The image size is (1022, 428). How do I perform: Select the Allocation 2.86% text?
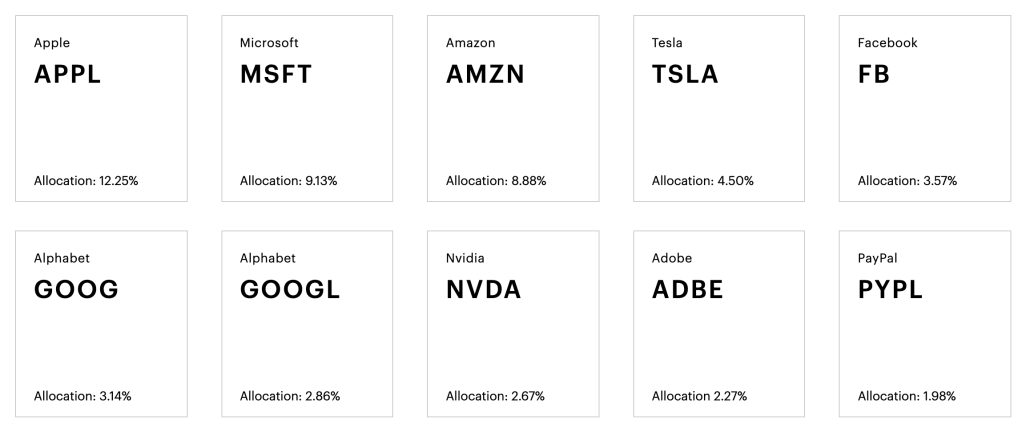[x=290, y=396]
